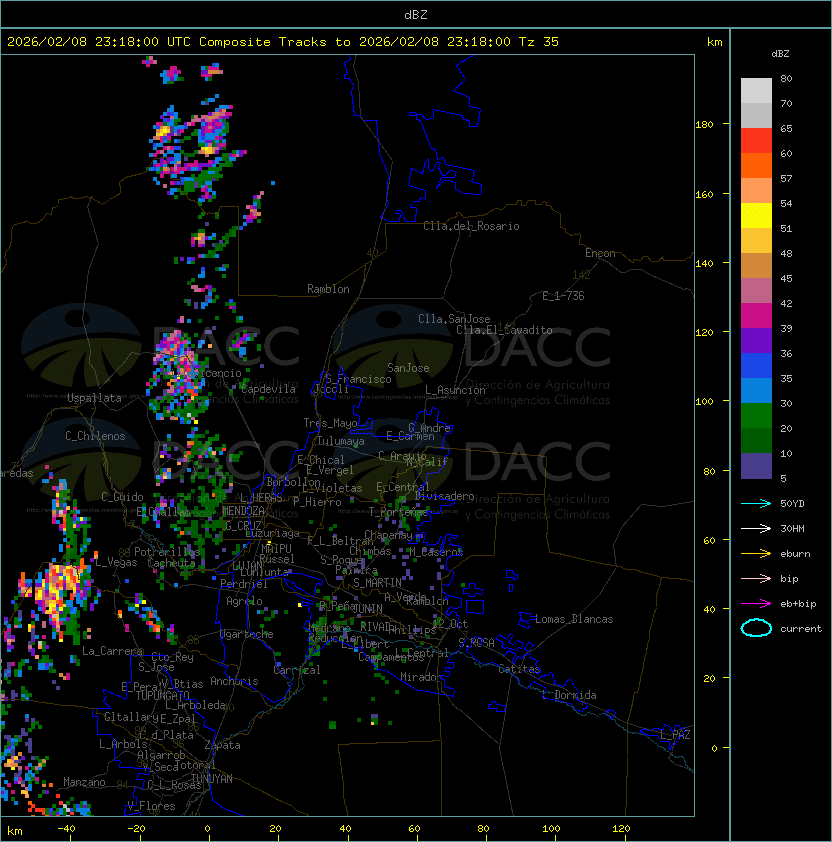Click the 'dBZ' title at window top
The width and height of the screenshot is (832, 842).
(x=416, y=14)
